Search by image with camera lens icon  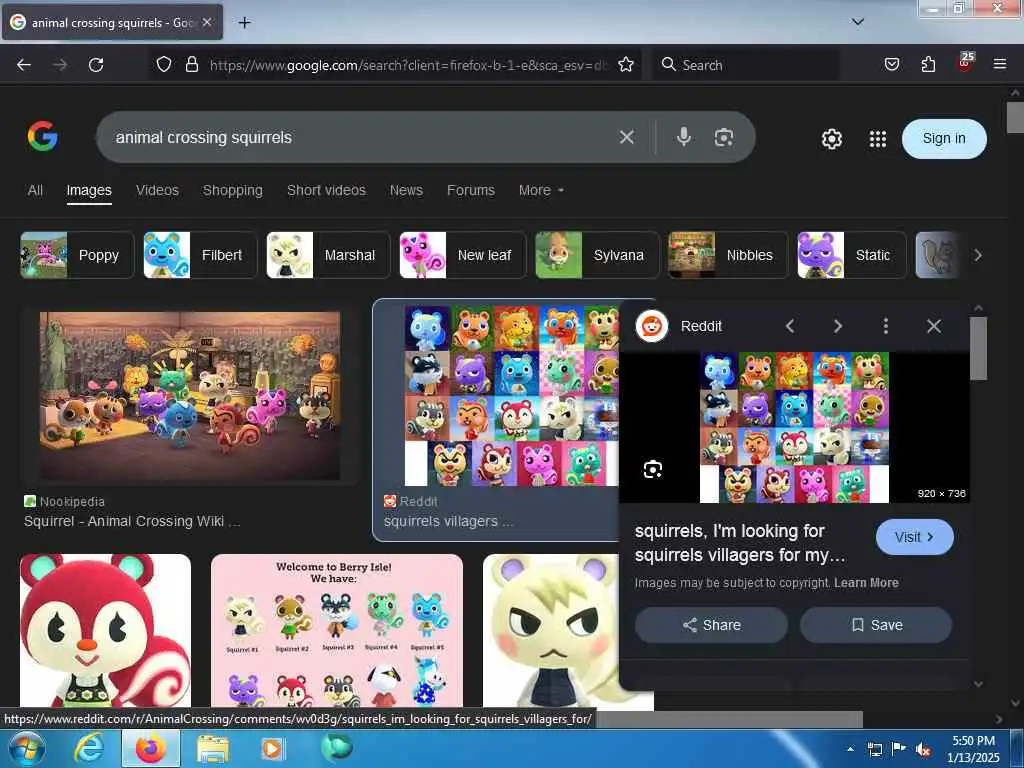tap(724, 137)
